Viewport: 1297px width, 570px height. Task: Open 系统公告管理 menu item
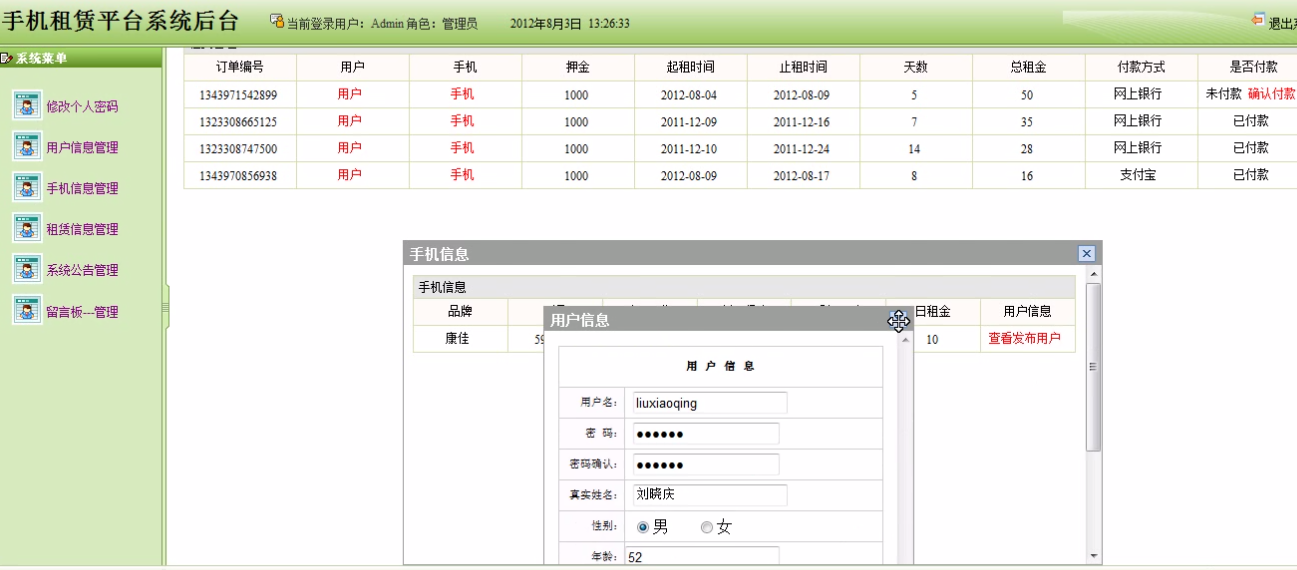click(x=82, y=270)
